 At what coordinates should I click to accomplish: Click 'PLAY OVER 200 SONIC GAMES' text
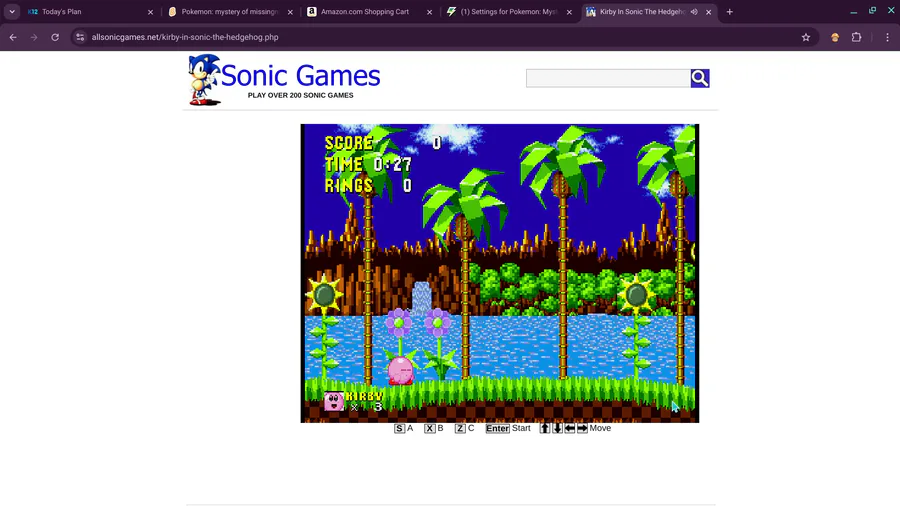coord(300,95)
